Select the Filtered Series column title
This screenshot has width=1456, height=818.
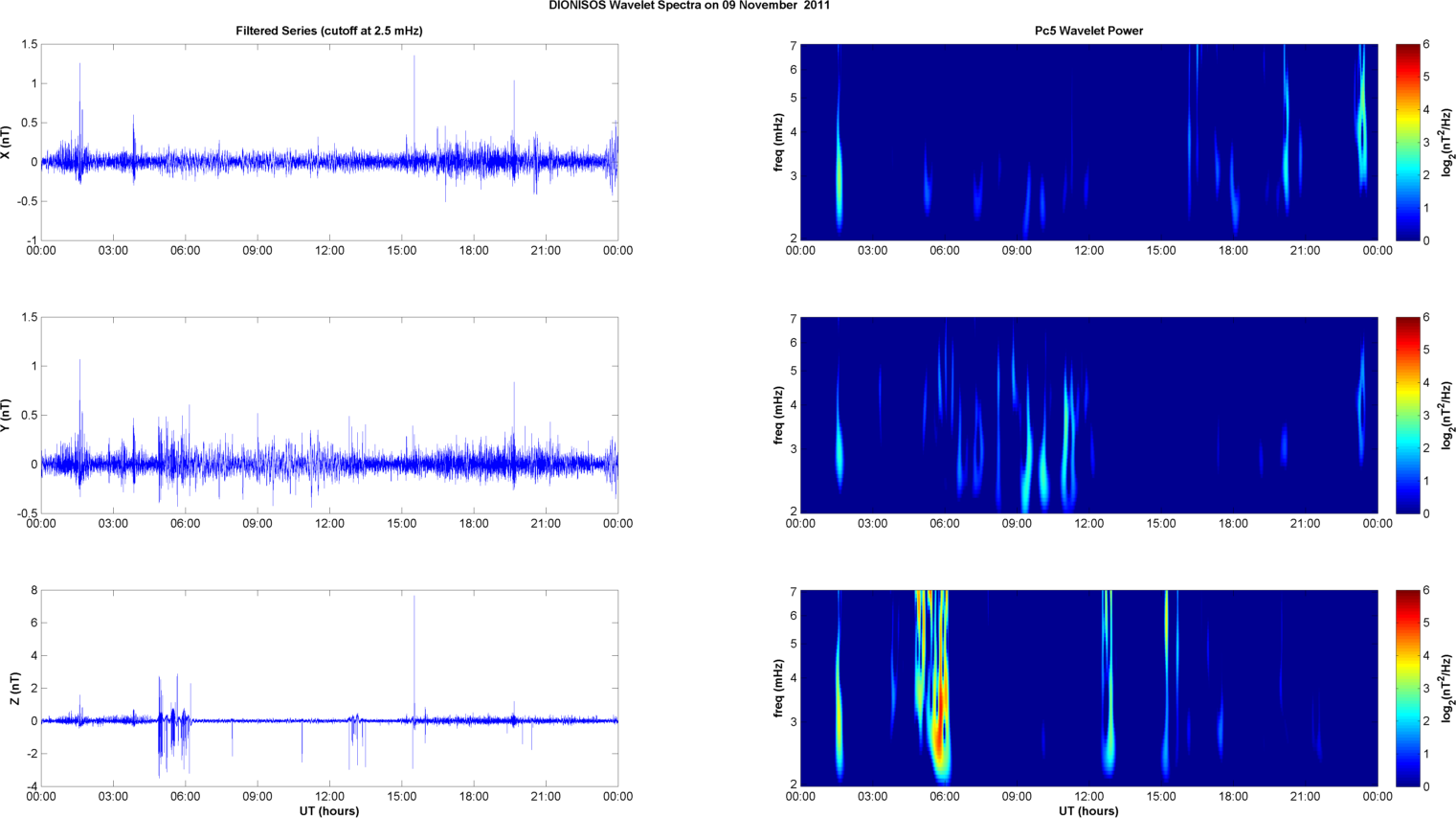point(328,31)
